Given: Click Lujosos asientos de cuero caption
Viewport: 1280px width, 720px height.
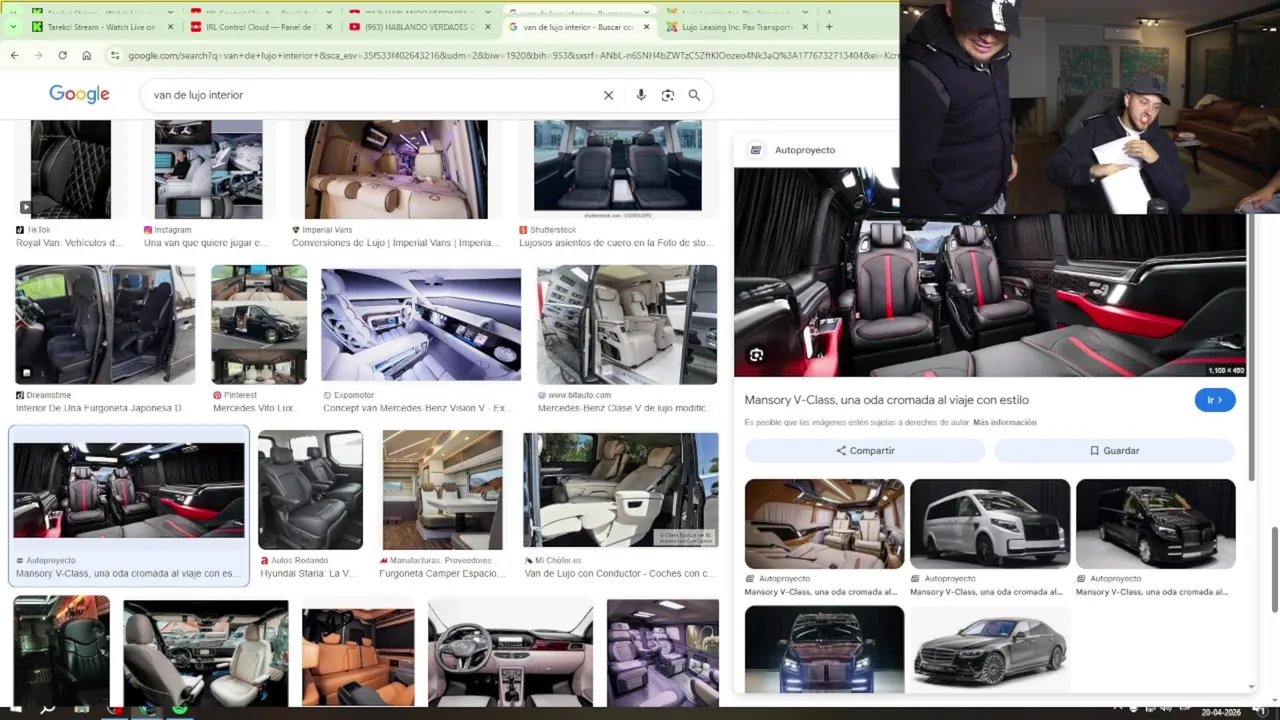Looking at the screenshot, I should 617,243.
